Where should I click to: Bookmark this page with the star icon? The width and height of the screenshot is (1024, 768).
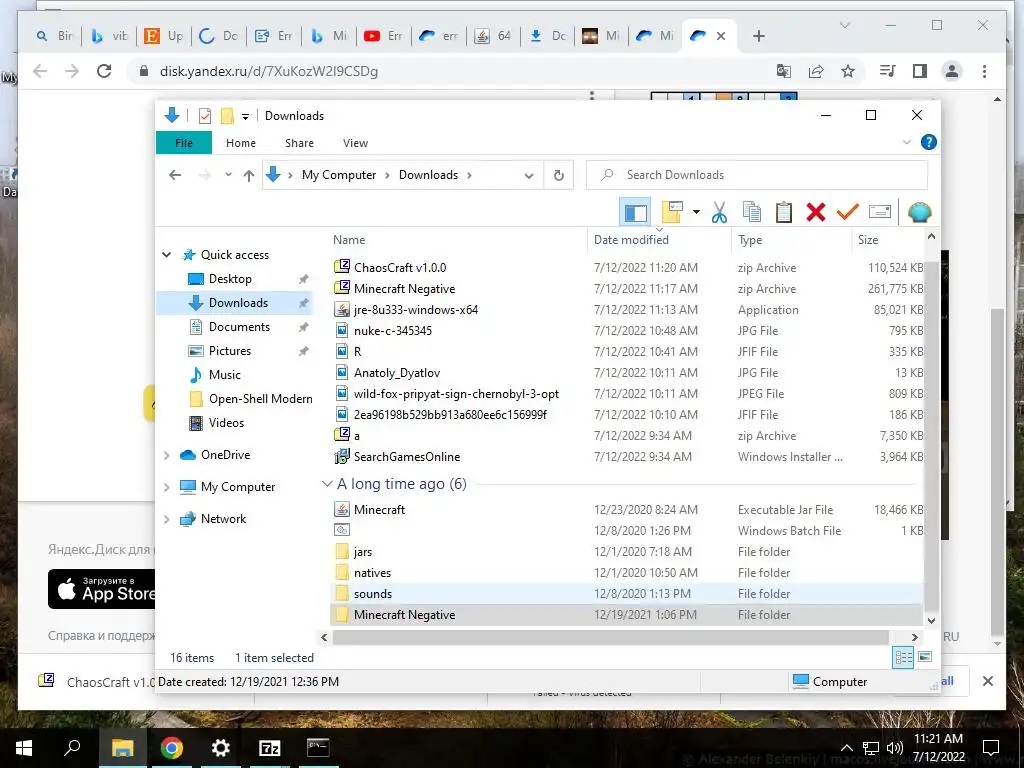[x=848, y=71]
